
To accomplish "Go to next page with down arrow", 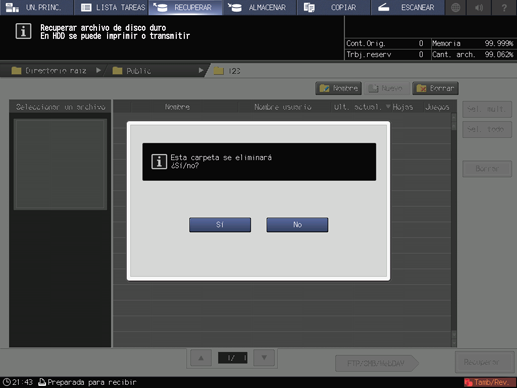I will 264,358.
